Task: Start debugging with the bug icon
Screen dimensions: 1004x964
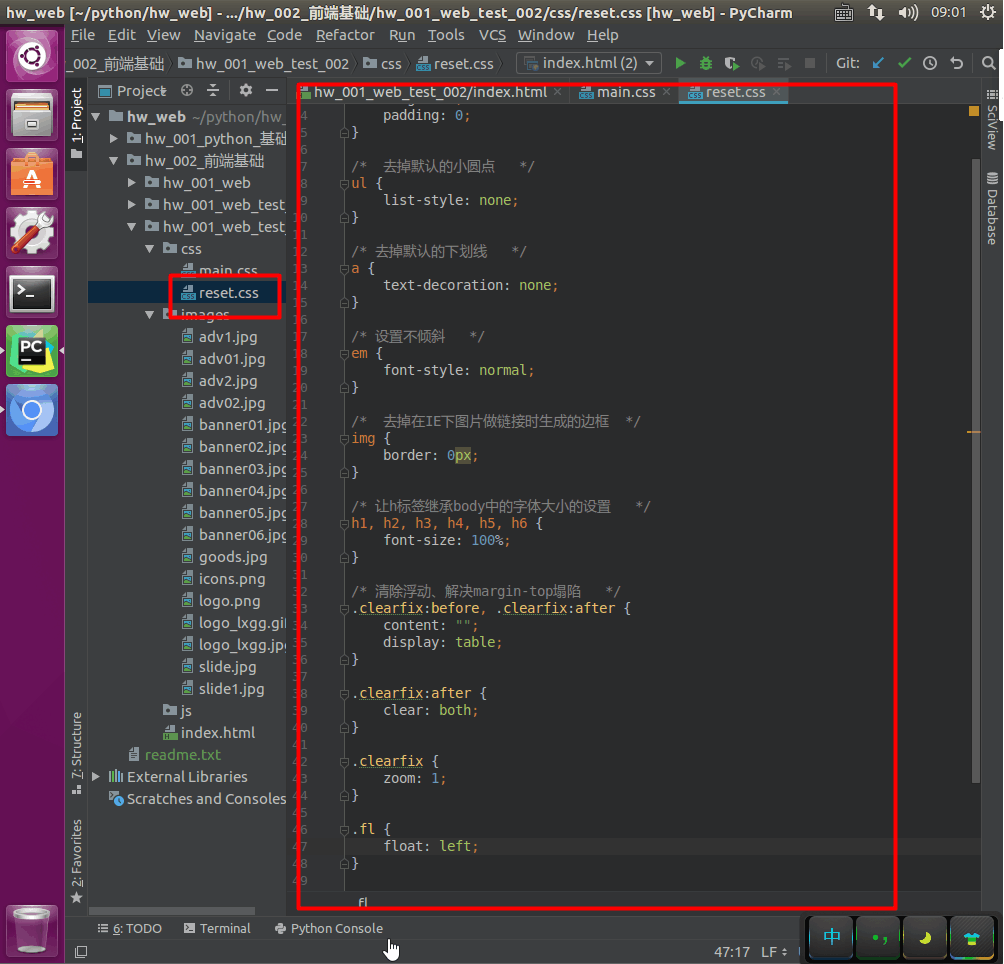Action: 706,63
